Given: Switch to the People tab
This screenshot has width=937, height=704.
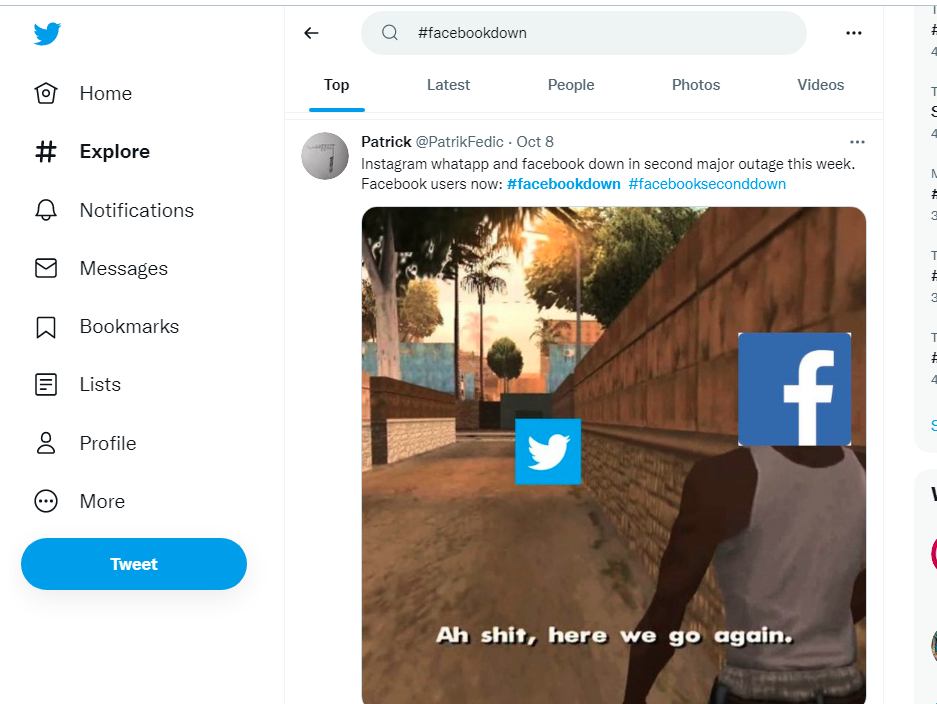Looking at the screenshot, I should point(571,85).
